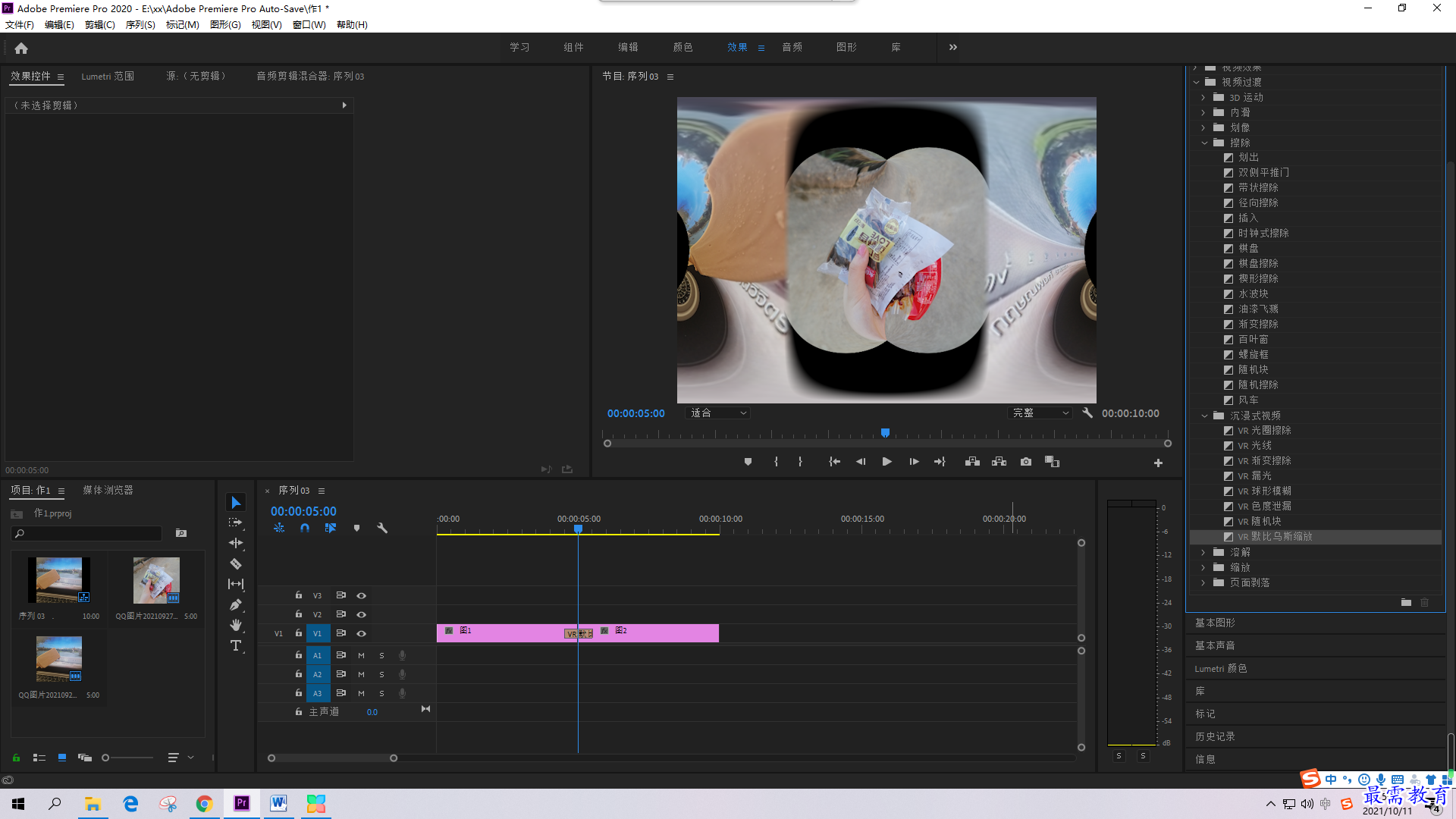Click the Home icon in the workspace bar
This screenshot has width=1456, height=819.
coord(21,48)
